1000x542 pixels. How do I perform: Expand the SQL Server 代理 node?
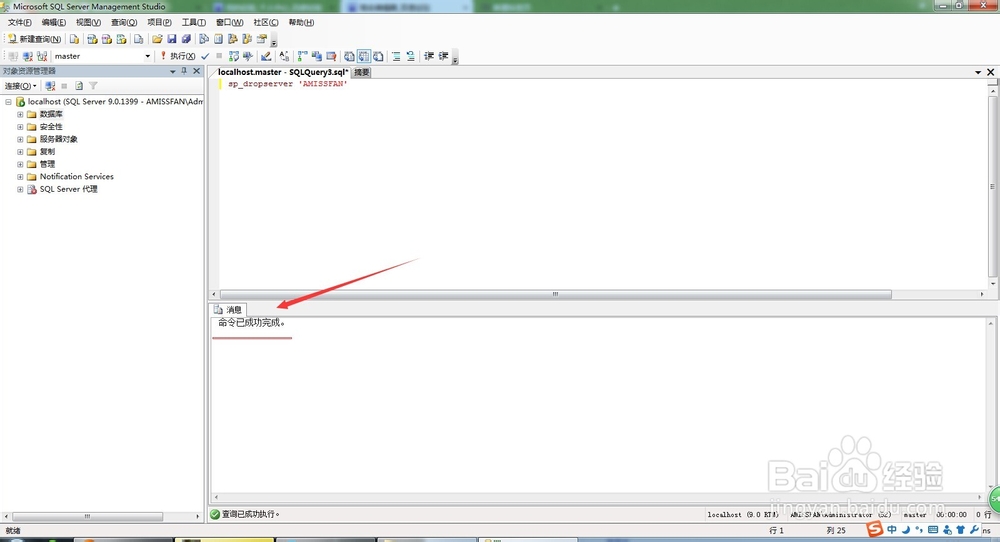click(x=20, y=189)
